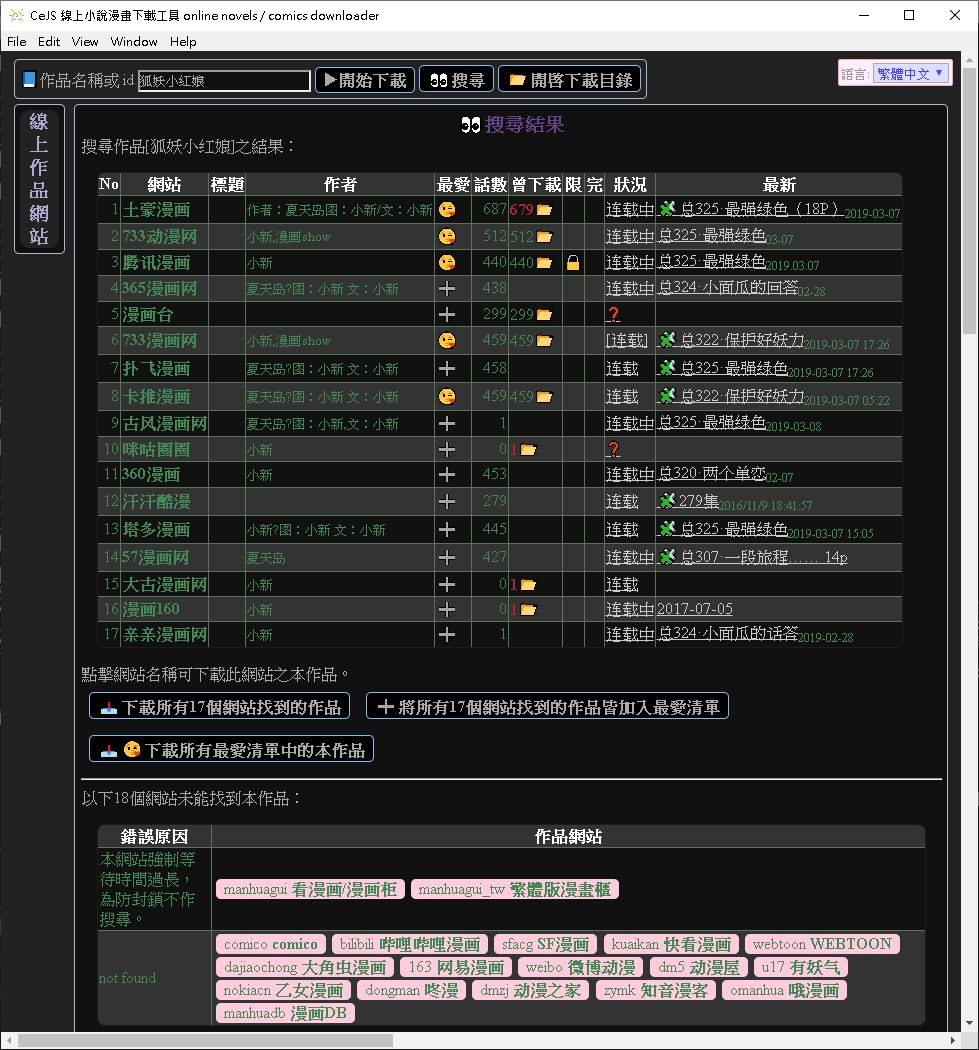Screen dimensions: 979x1050
Task: Click the 腾讯漫画 site name link
Action: coord(156,262)
